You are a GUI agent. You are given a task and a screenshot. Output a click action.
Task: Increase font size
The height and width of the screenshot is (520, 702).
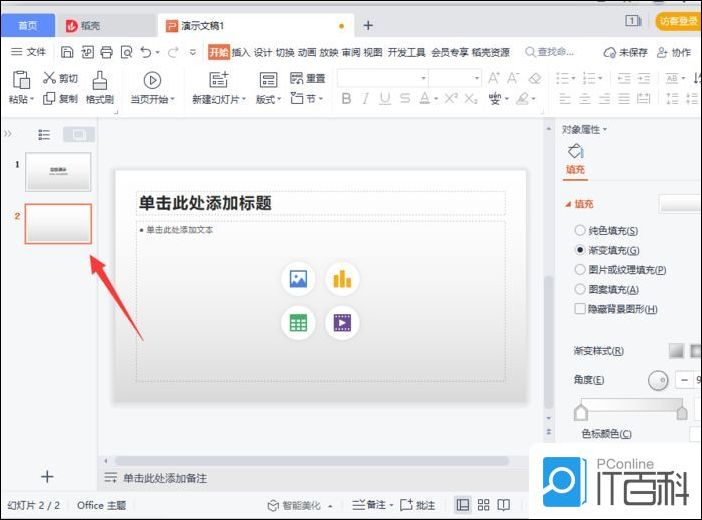494,78
